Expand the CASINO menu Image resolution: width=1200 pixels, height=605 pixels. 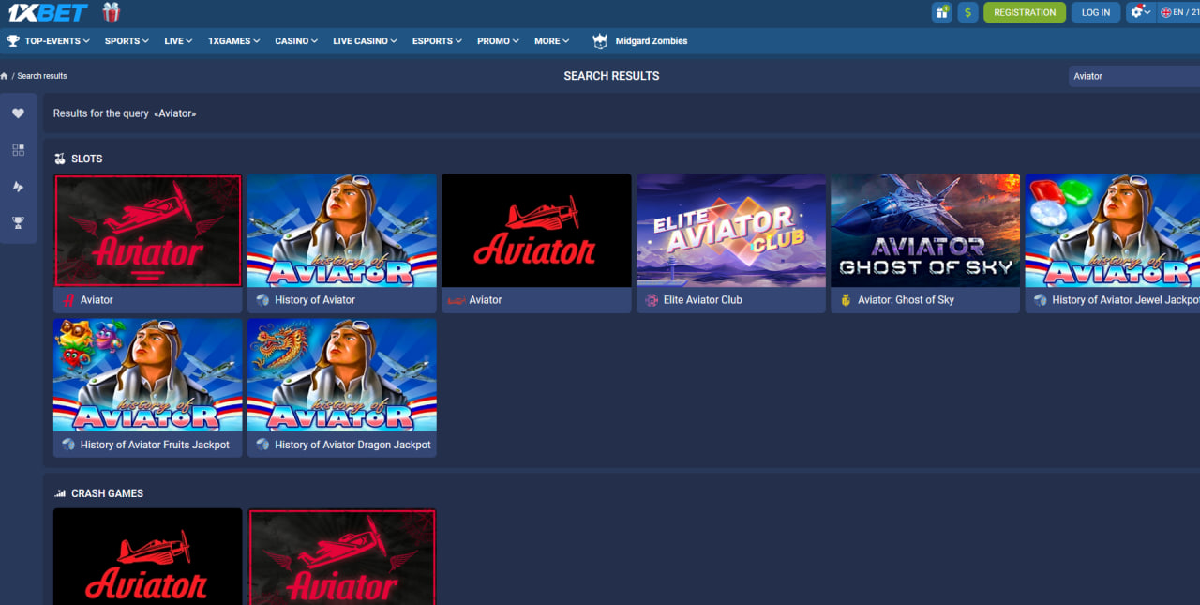[297, 41]
